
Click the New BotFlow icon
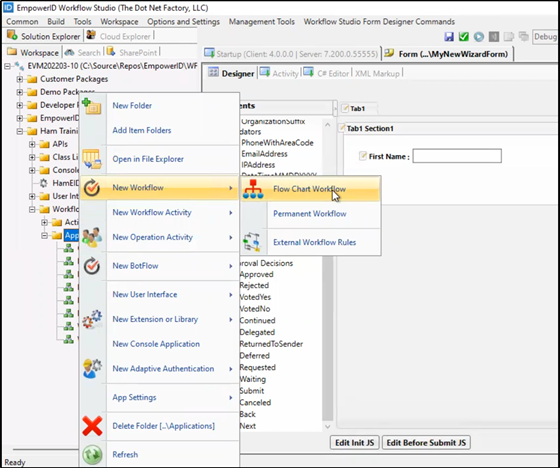(92, 266)
